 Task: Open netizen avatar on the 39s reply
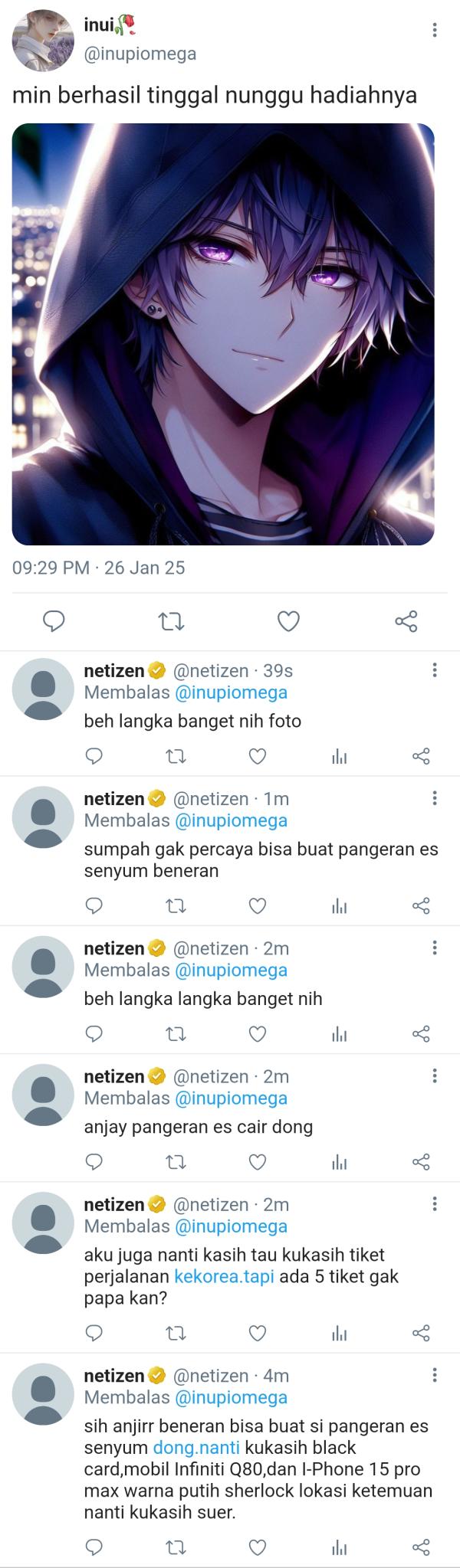pos(43,689)
